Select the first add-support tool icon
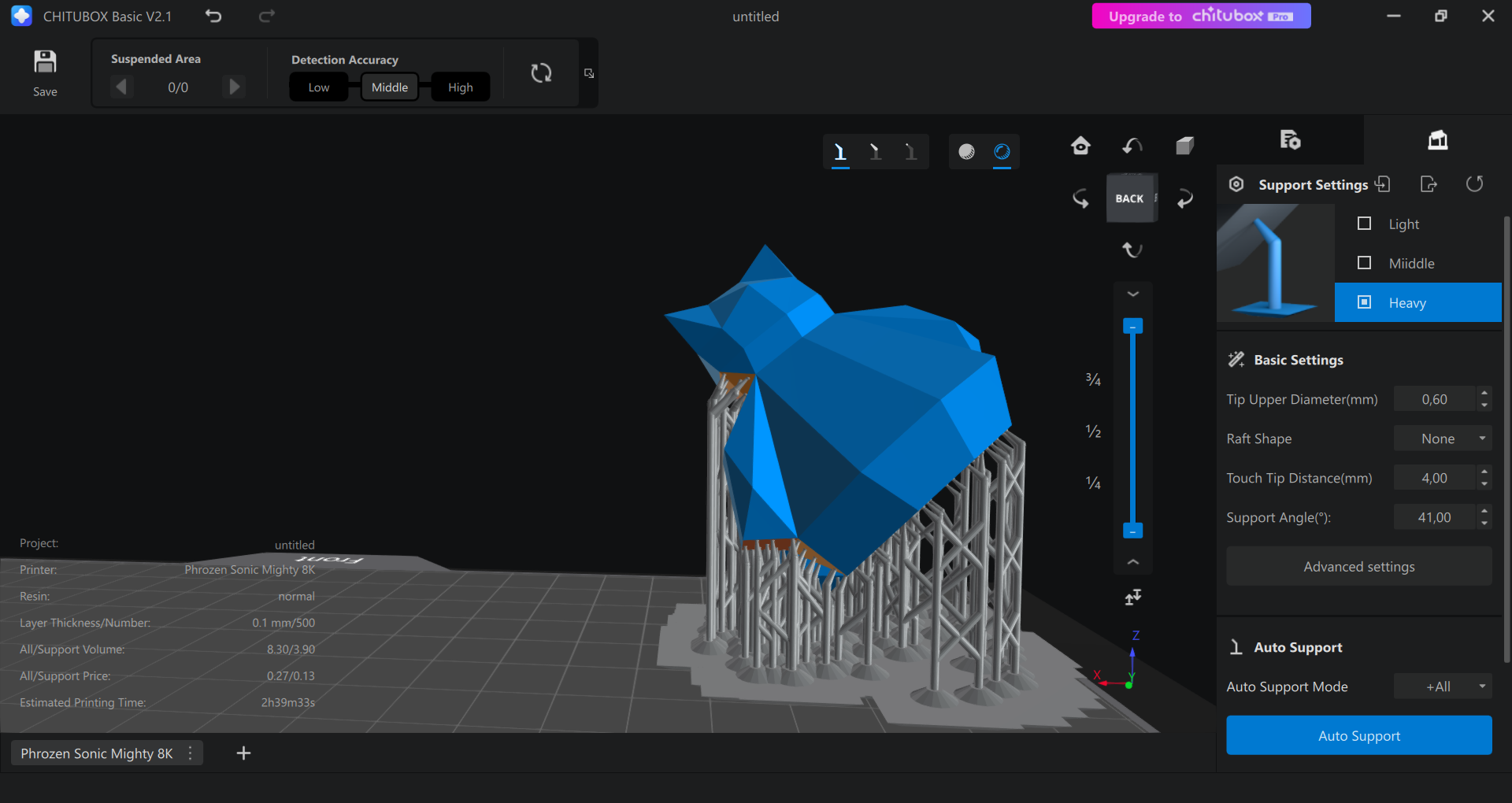The width and height of the screenshot is (1512, 803). (840, 151)
